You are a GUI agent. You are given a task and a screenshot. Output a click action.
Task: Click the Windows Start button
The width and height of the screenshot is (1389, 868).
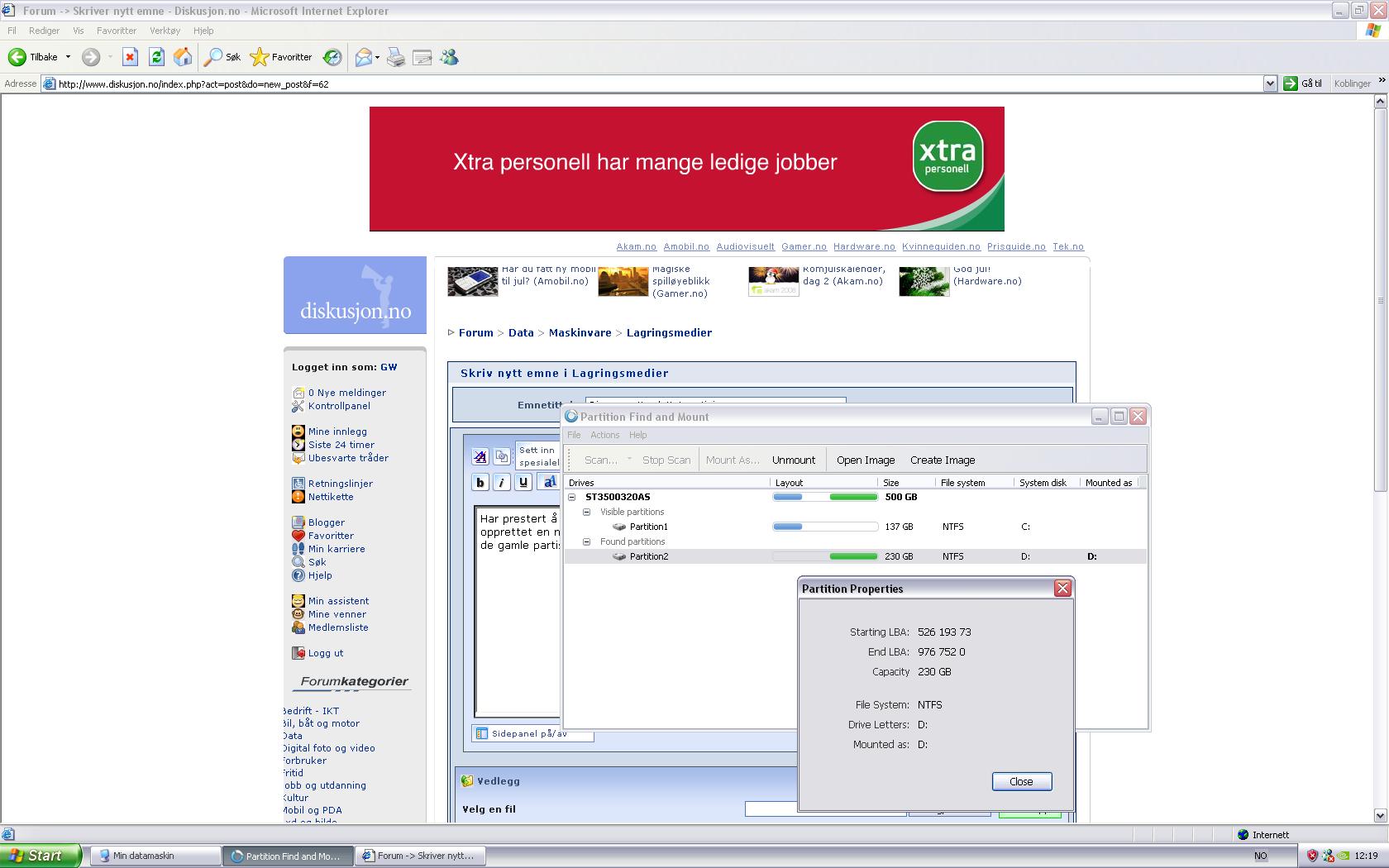click(41, 856)
